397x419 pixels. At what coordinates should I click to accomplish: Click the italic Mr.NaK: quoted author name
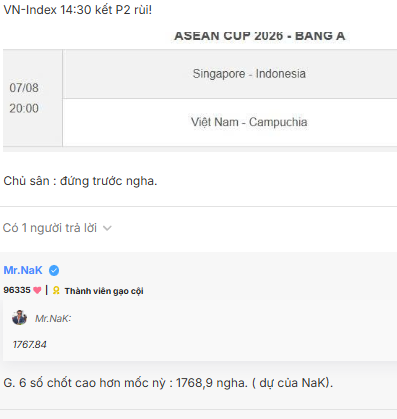[x=53, y=319]
